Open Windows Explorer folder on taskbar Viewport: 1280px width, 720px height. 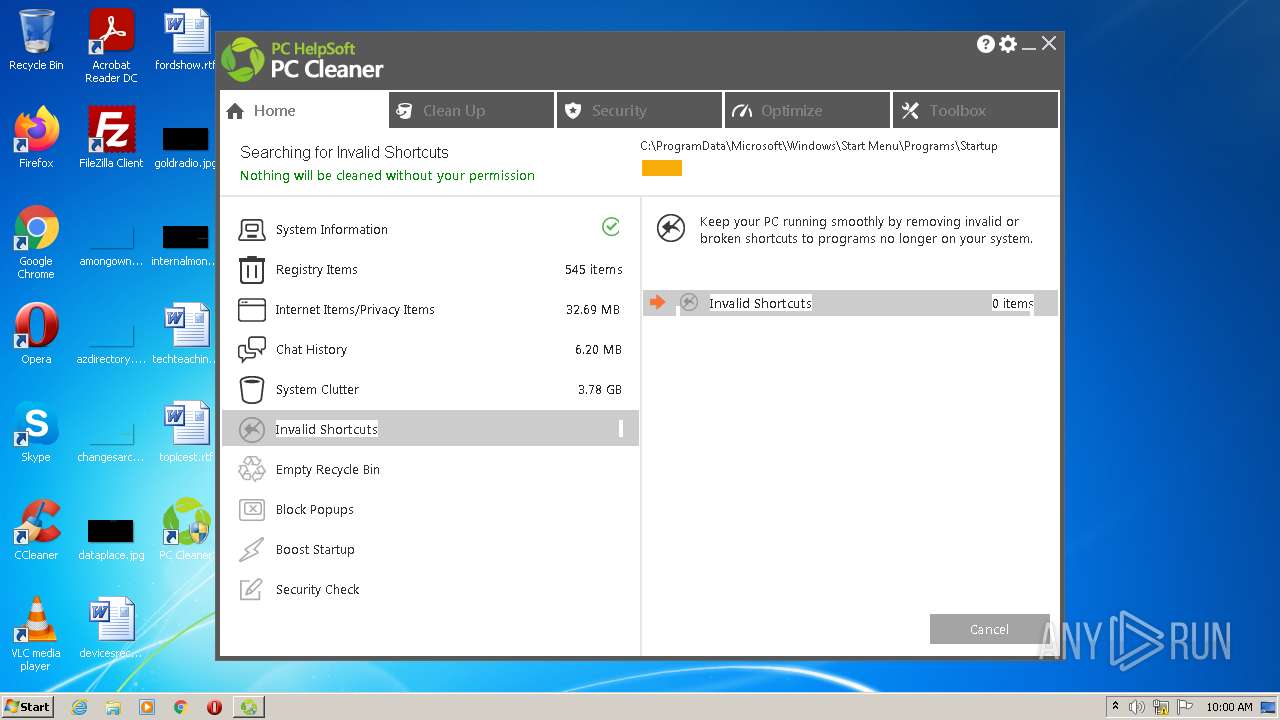click(113, 707)
